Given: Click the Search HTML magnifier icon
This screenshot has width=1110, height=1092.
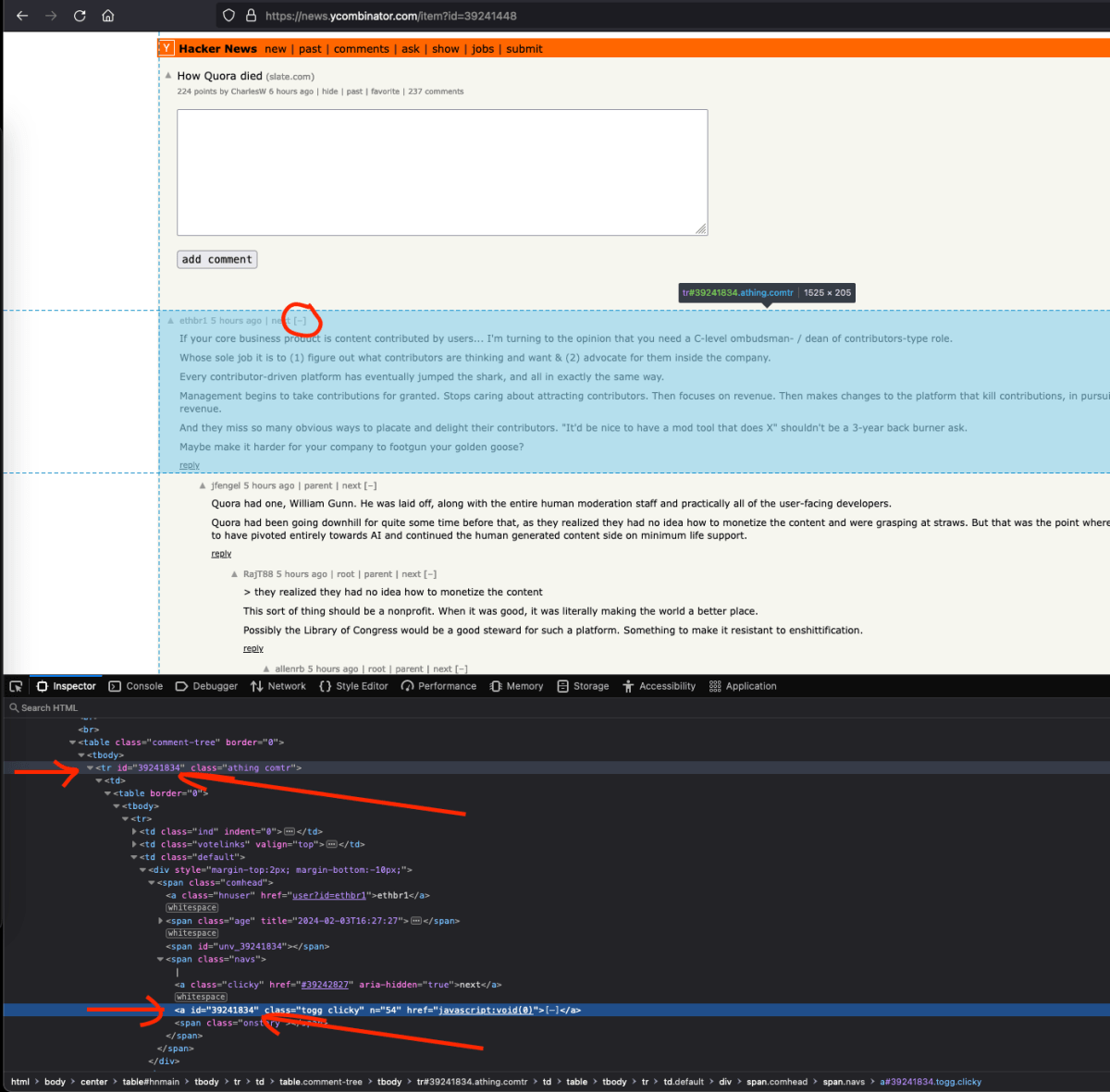Looking at the screenshot, I should (14, 708).
